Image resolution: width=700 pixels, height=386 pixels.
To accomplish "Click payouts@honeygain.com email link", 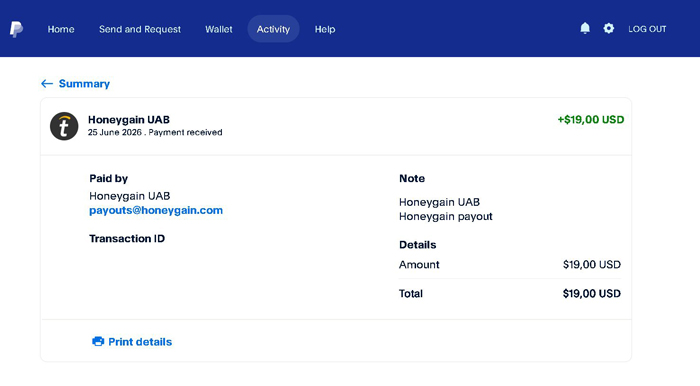I will tap(156, 210).
